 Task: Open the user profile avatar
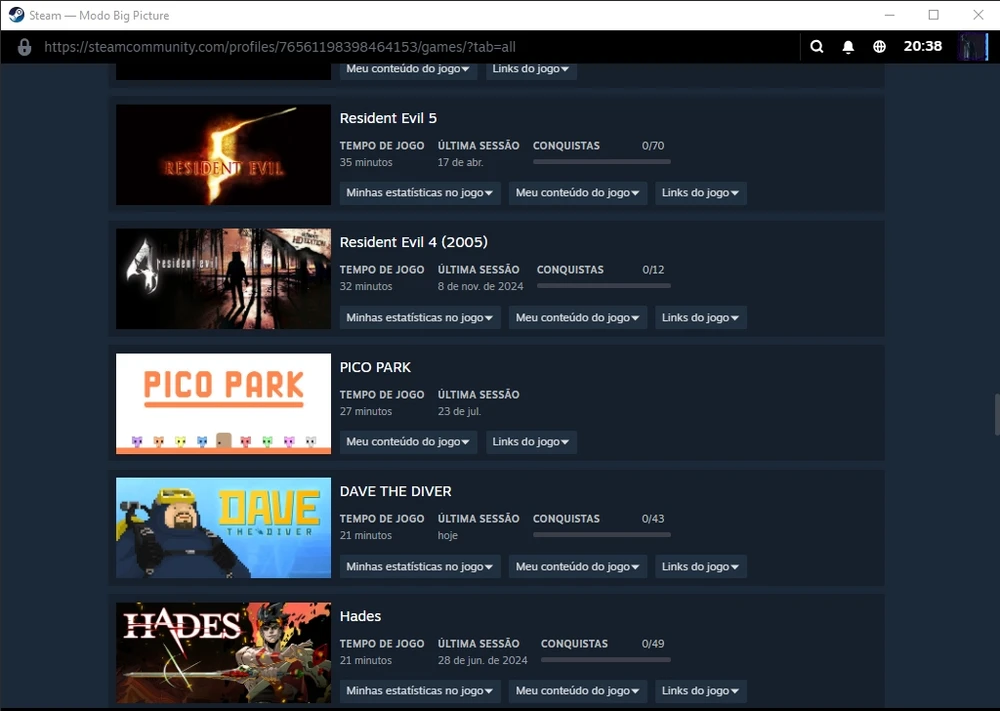tap(972, 47)
